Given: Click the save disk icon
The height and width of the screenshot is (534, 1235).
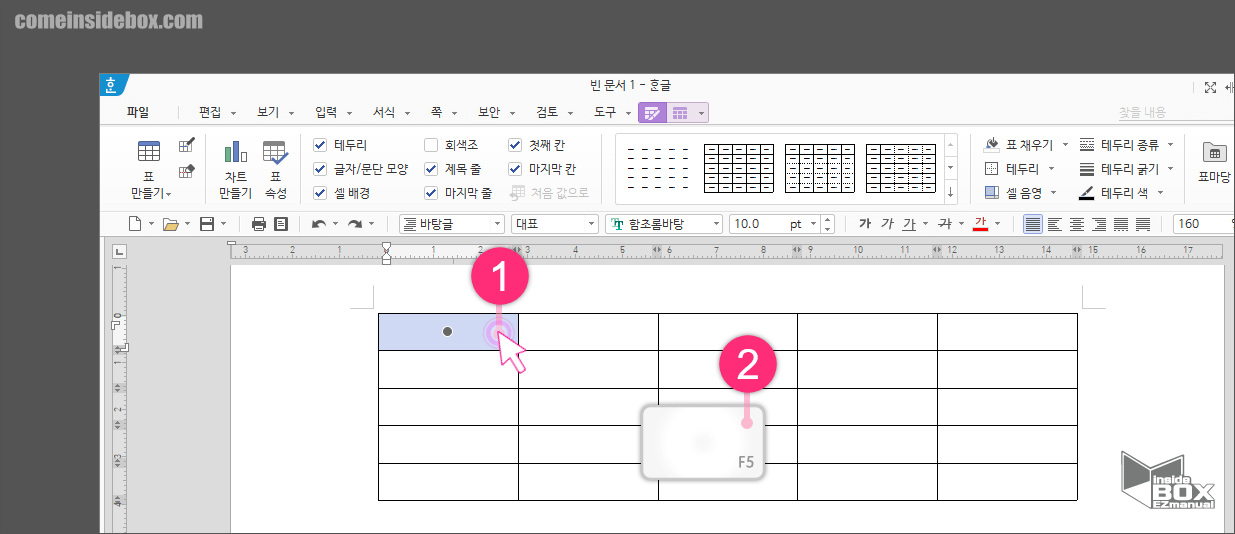Looking at the screenshot, I should click(207, 224).
